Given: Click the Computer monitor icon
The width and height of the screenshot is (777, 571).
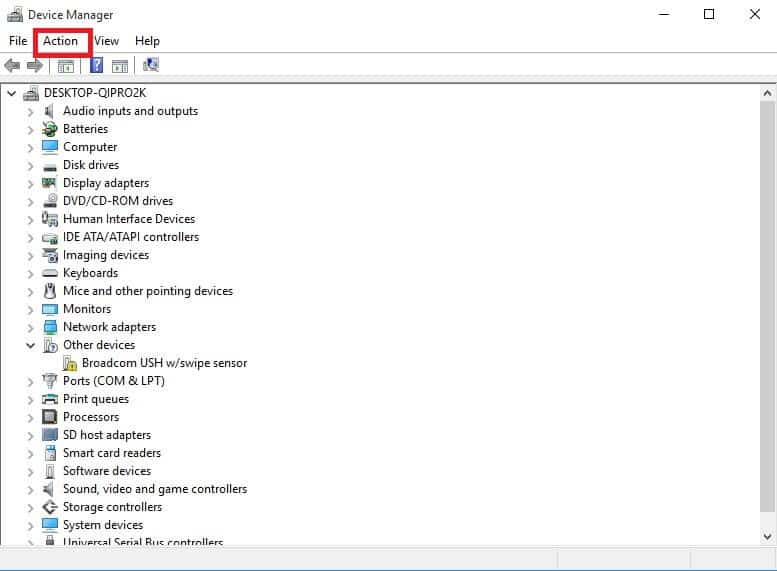Looking at the screenshot, I should (50, 147).
